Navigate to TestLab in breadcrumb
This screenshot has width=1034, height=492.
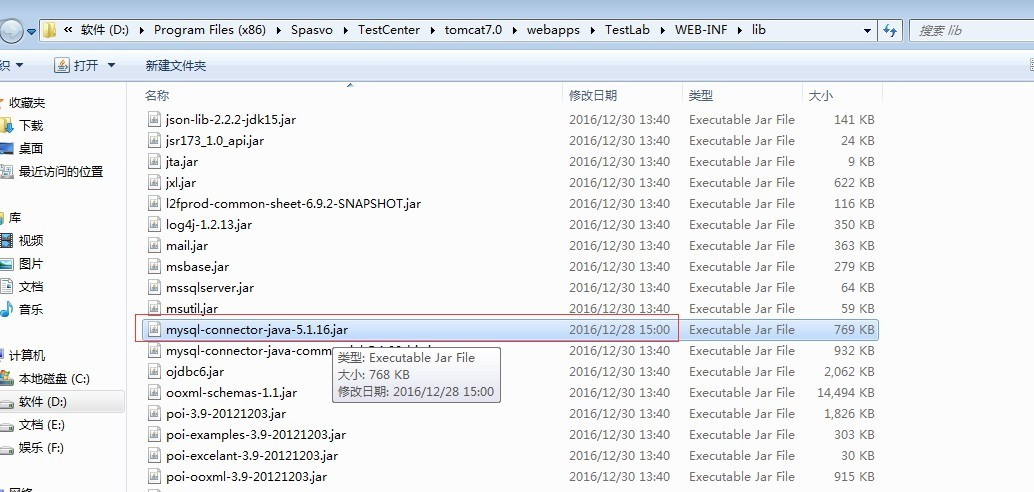coord(627,30)
